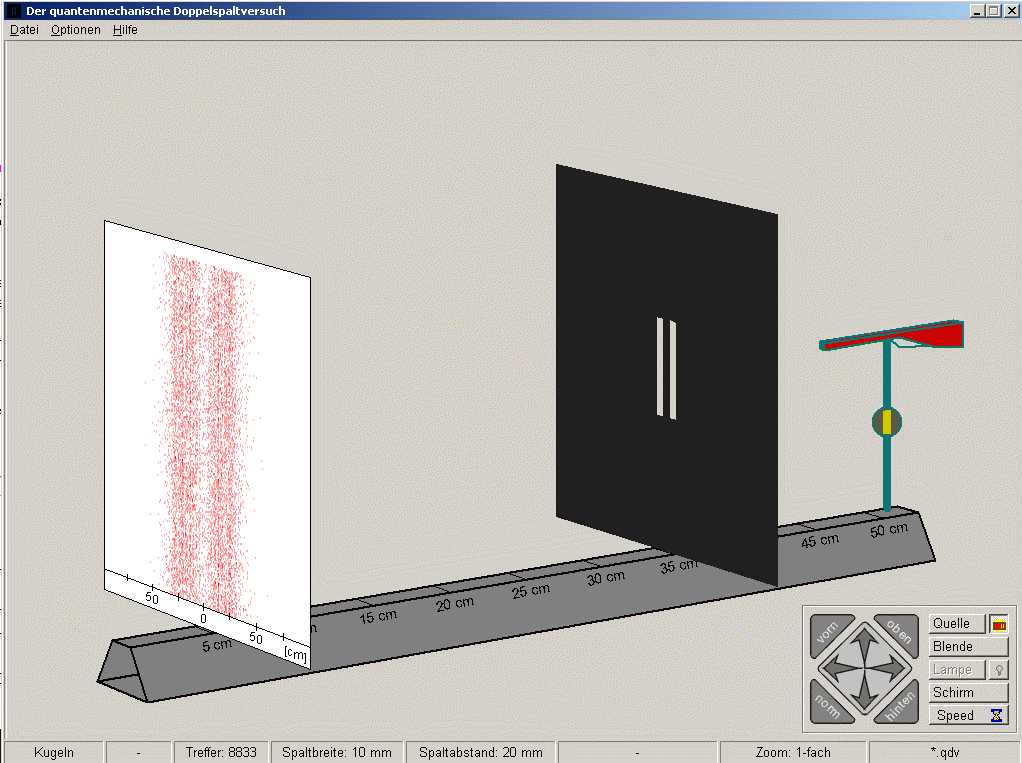
Task: Switch to the 'vorn' front view
Action: [x=829, y=632]
